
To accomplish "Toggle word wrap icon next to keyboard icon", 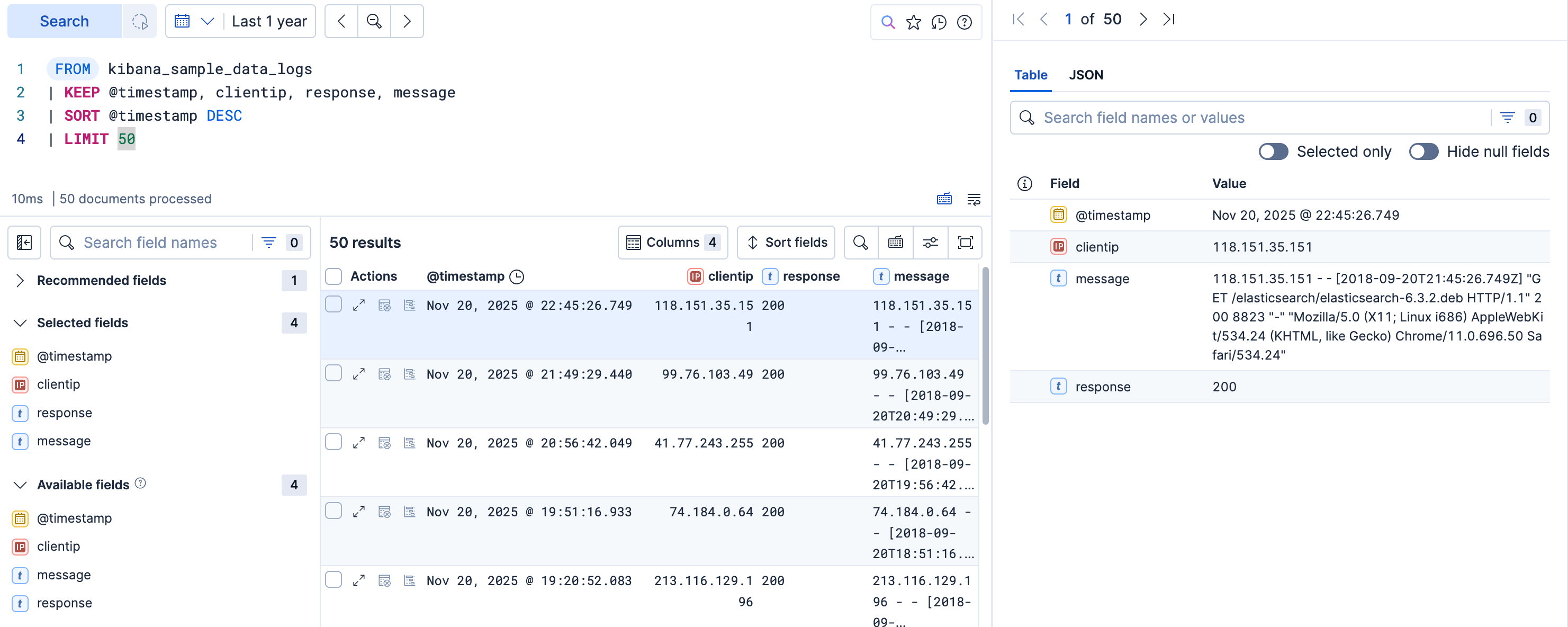I will point(974,199).
